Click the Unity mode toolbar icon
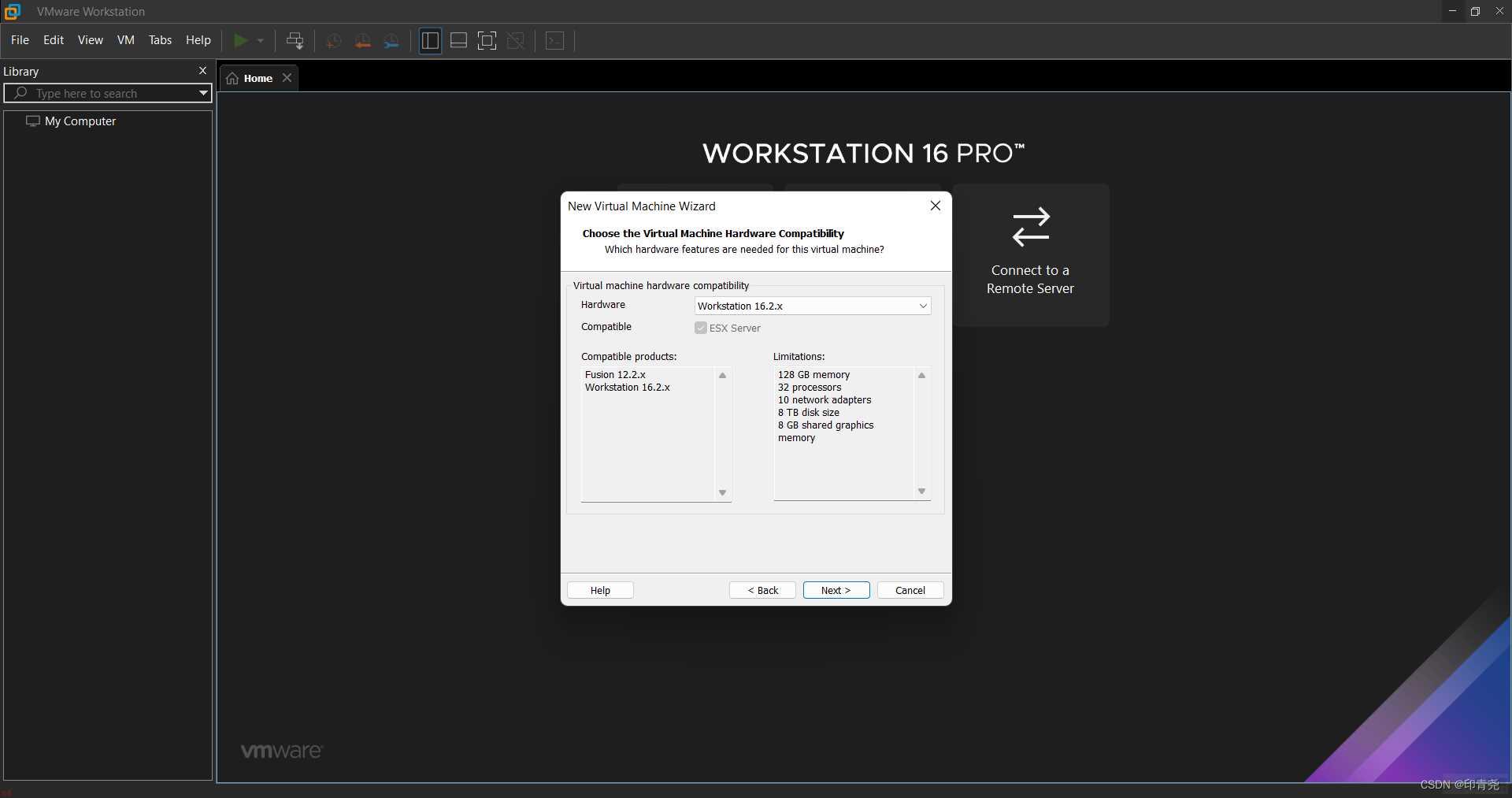The width and height of the screenshot is (1512, 798). pos(516,41)
